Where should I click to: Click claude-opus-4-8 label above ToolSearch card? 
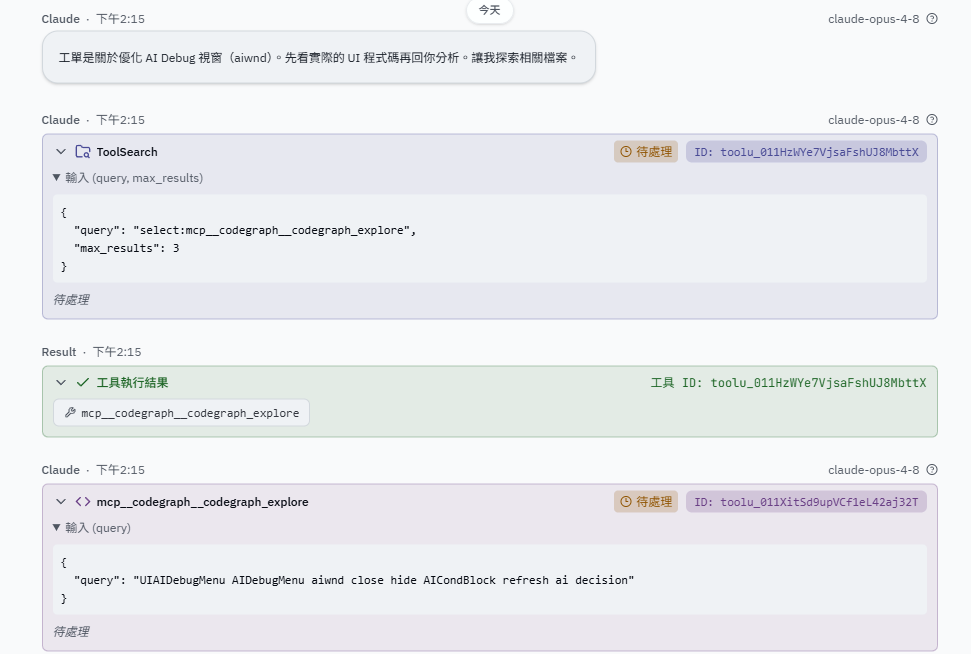point(873,120)
